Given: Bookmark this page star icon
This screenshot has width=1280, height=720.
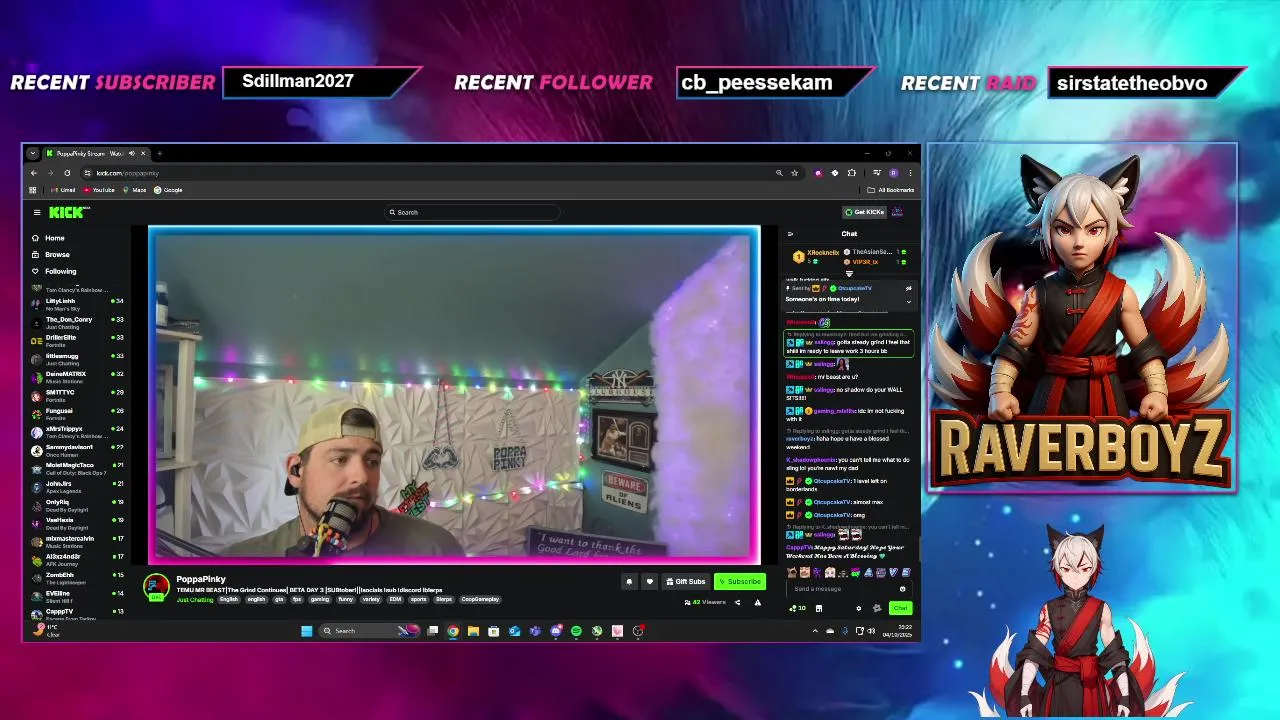Looking at the screenshot, I should (x=794, y=173).
